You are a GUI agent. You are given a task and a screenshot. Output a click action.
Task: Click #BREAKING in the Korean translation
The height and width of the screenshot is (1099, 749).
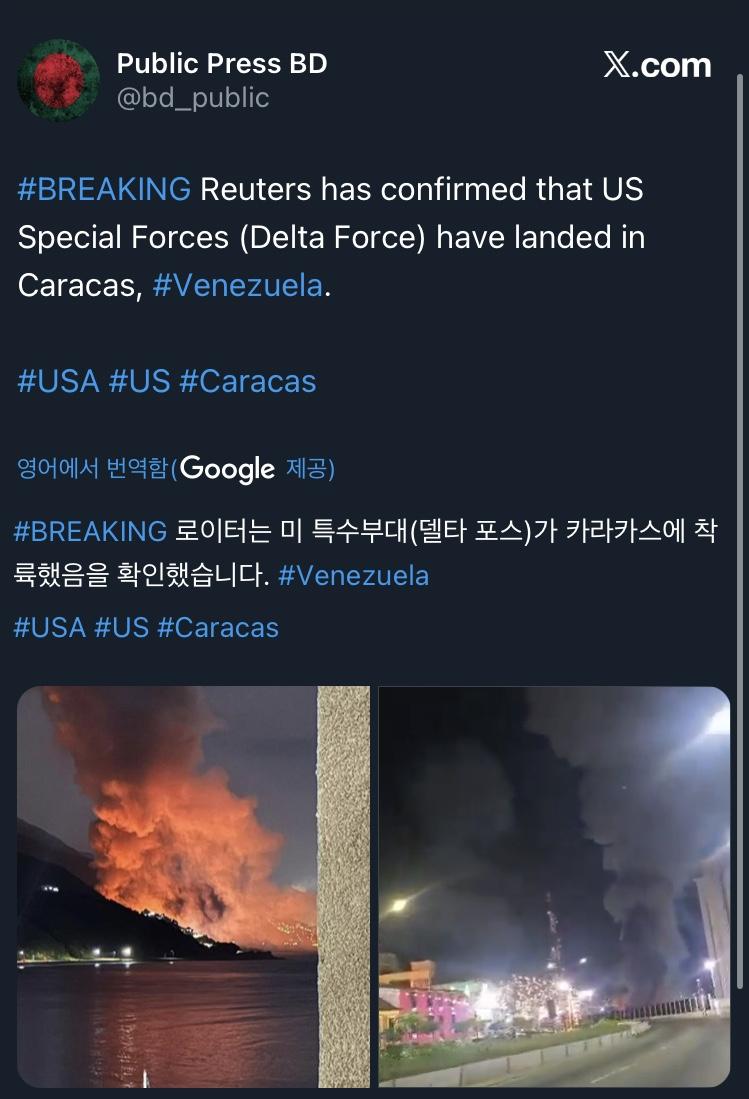pos(90,530)
